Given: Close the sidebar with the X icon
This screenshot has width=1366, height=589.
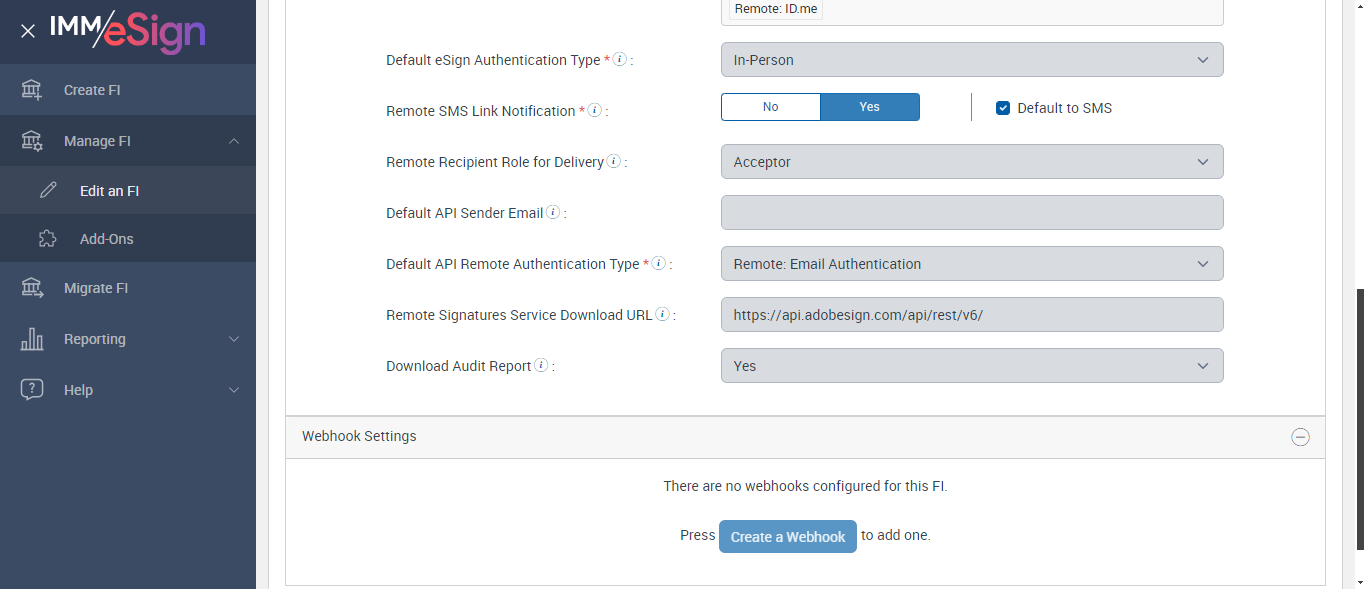Looking at the screenshot, I should coord(28,31).
